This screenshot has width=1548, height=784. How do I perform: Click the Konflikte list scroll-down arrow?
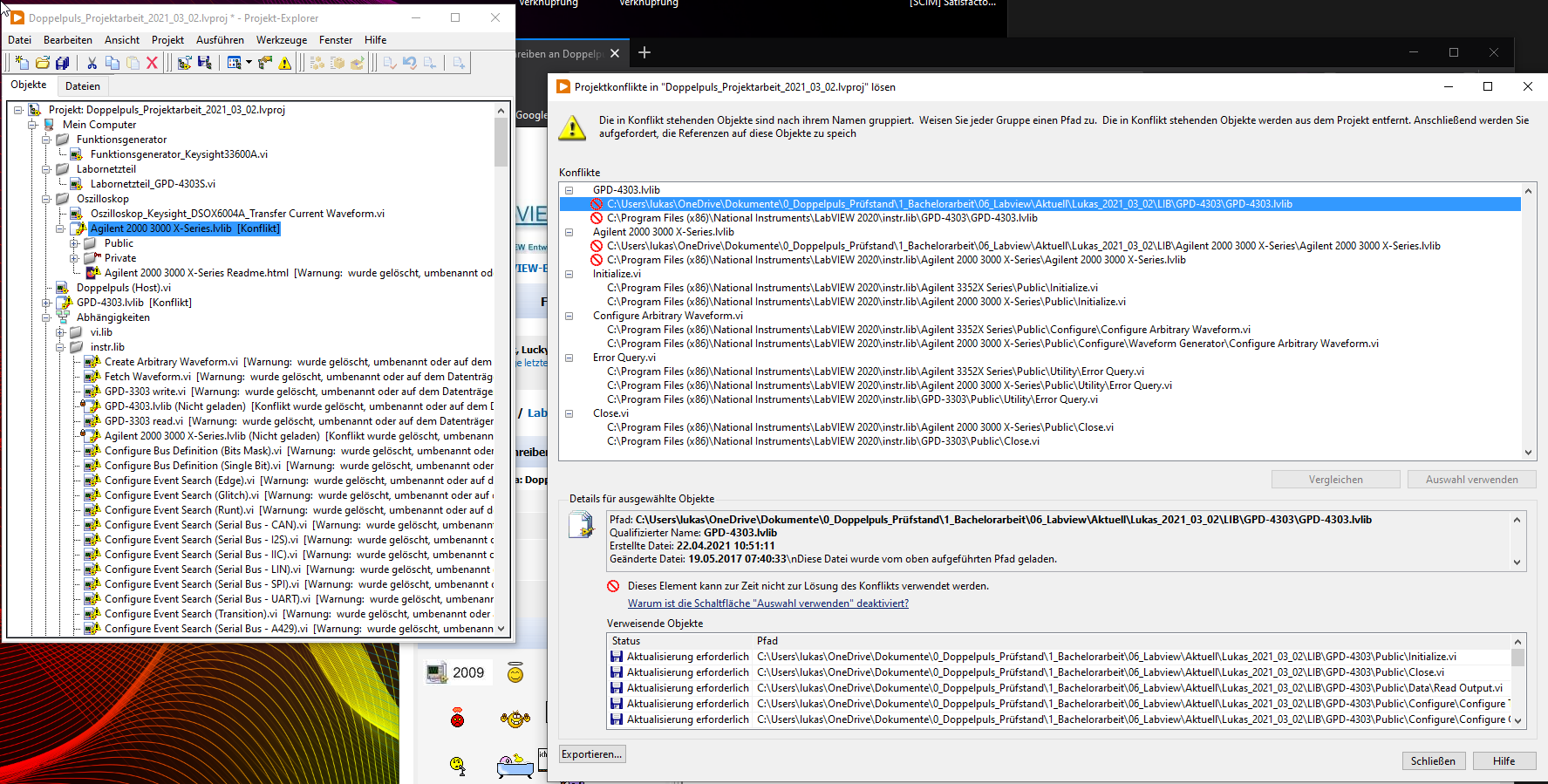pyautogui.click(x=1528, y=453)
